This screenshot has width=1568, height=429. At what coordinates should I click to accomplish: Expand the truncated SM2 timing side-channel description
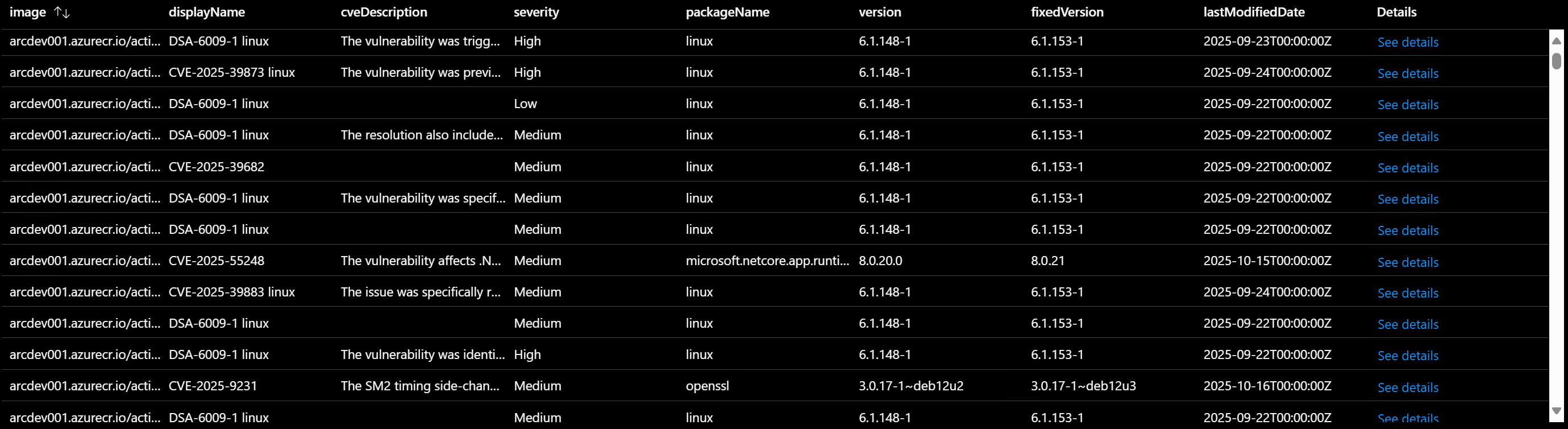421,386
